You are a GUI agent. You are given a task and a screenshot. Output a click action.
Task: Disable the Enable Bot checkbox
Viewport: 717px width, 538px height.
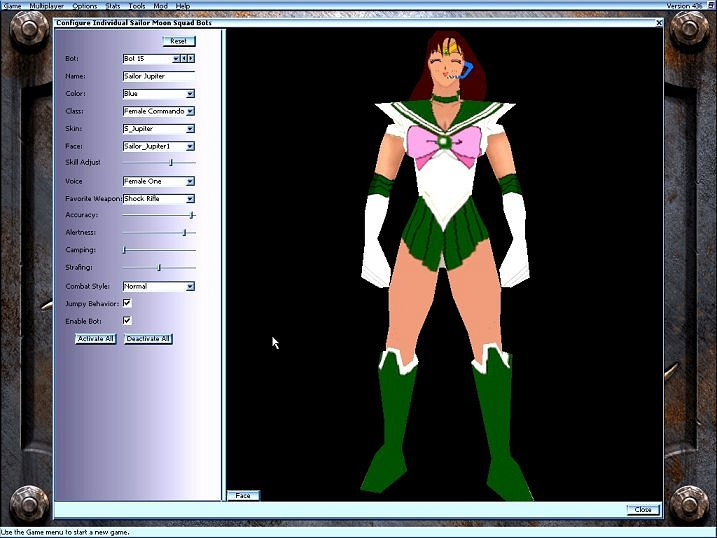(x=127, y=321)
